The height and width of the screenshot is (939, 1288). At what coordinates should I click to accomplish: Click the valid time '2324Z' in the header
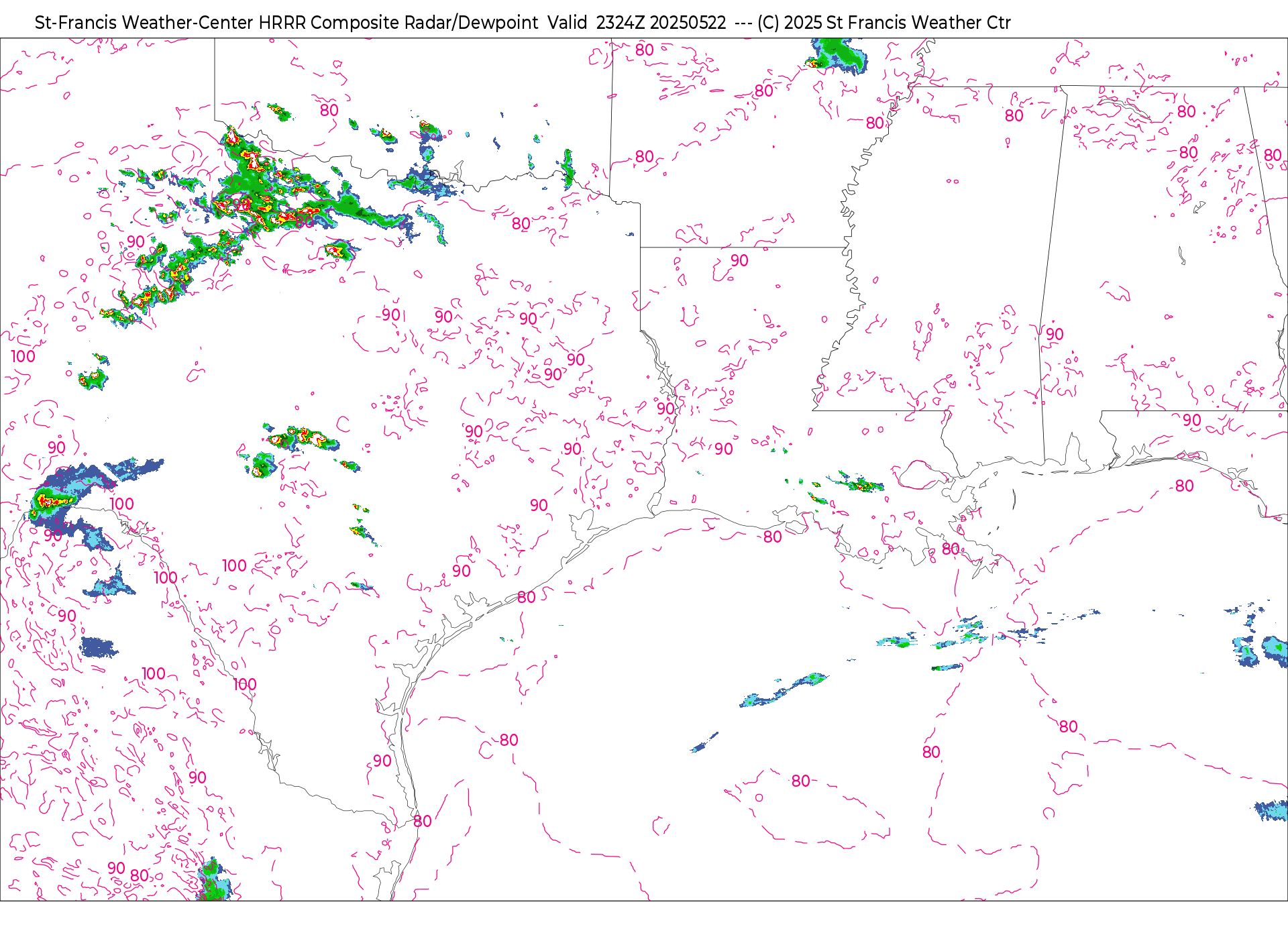click(x=621, y=23)
